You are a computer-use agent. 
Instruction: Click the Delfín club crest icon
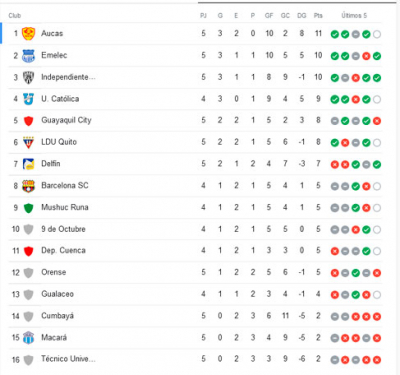coord(28,164)
